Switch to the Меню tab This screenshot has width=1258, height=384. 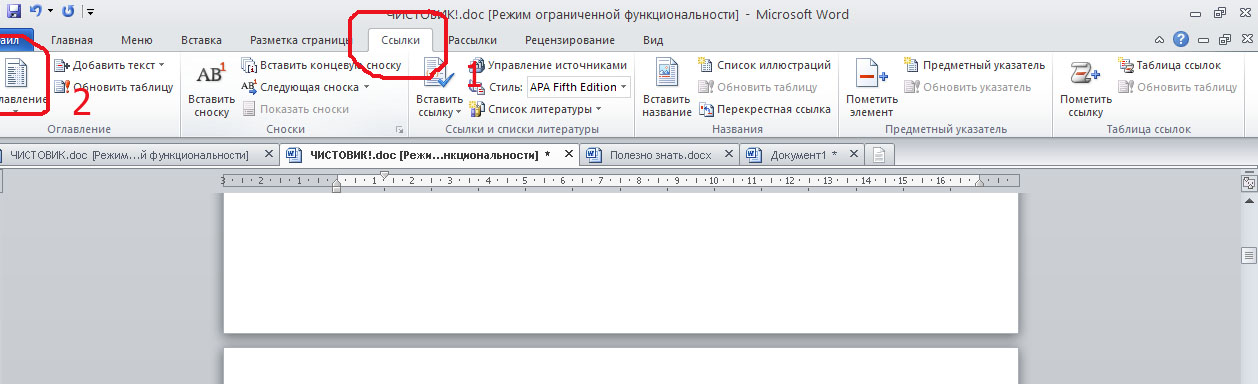point(136,41)
